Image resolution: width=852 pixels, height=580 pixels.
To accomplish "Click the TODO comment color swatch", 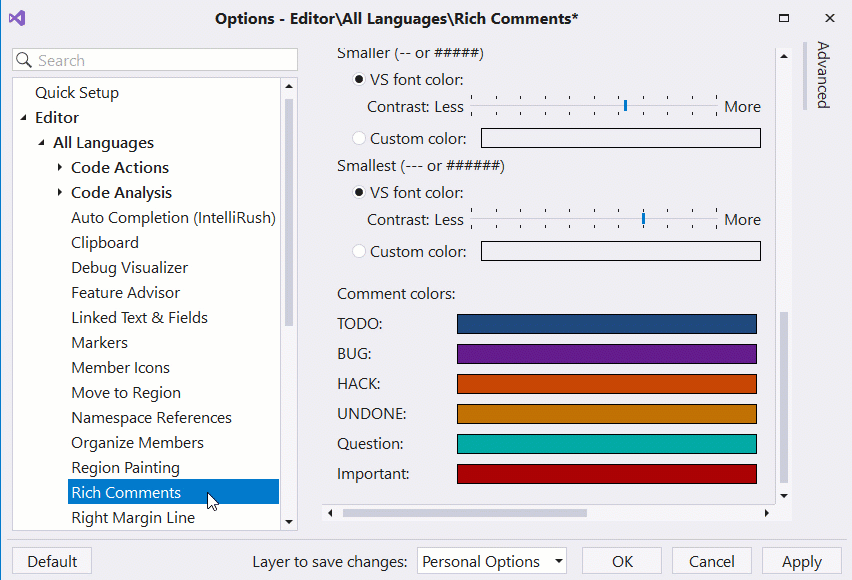I will coord(606,324).
